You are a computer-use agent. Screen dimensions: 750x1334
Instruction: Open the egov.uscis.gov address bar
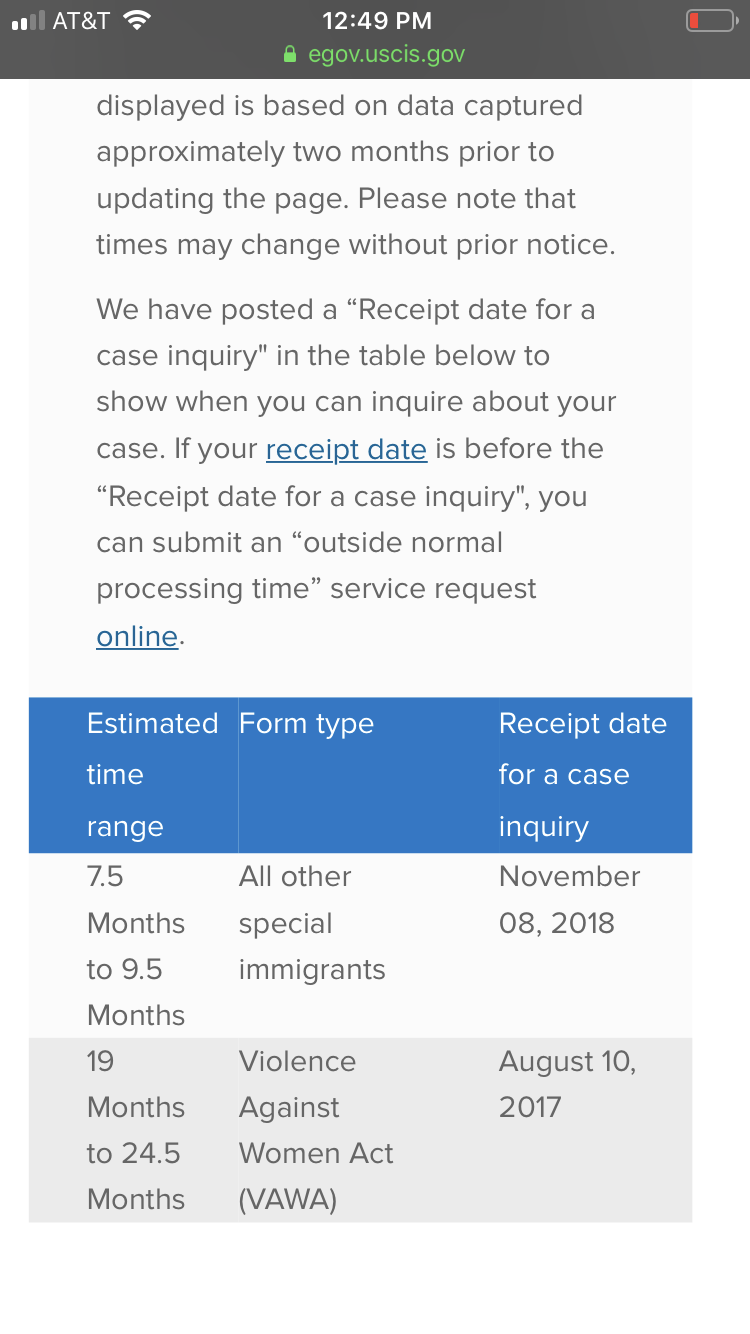[375, 54]
